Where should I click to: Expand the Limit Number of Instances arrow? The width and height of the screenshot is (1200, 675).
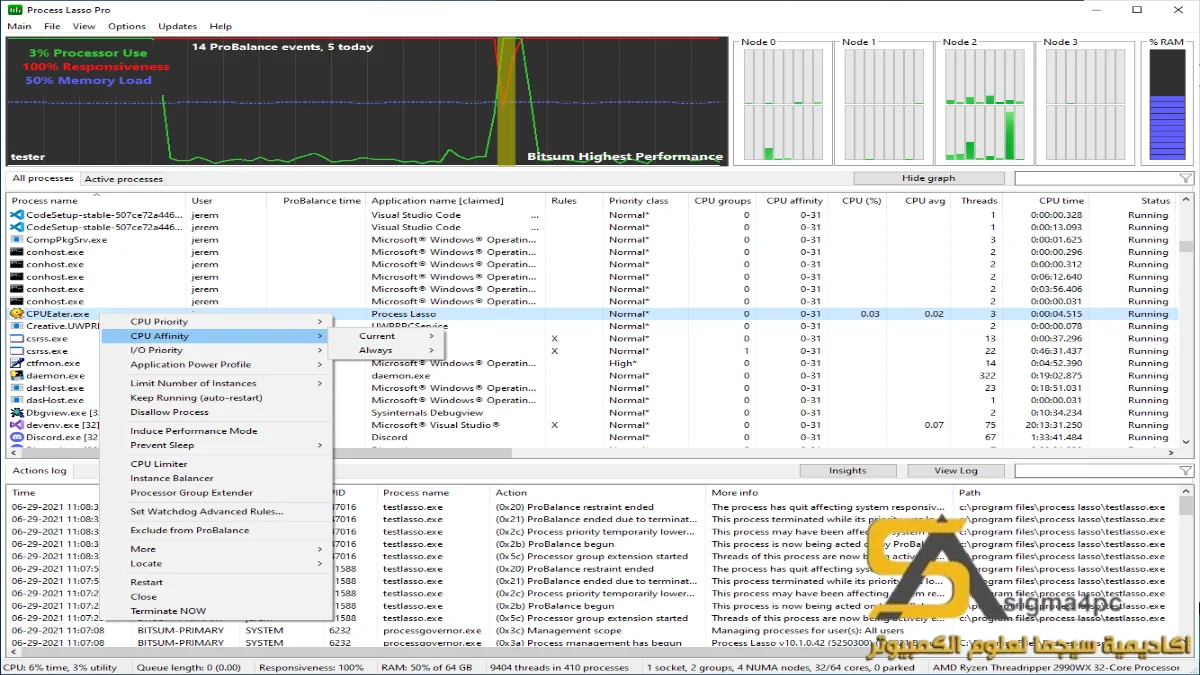(320, 384)
